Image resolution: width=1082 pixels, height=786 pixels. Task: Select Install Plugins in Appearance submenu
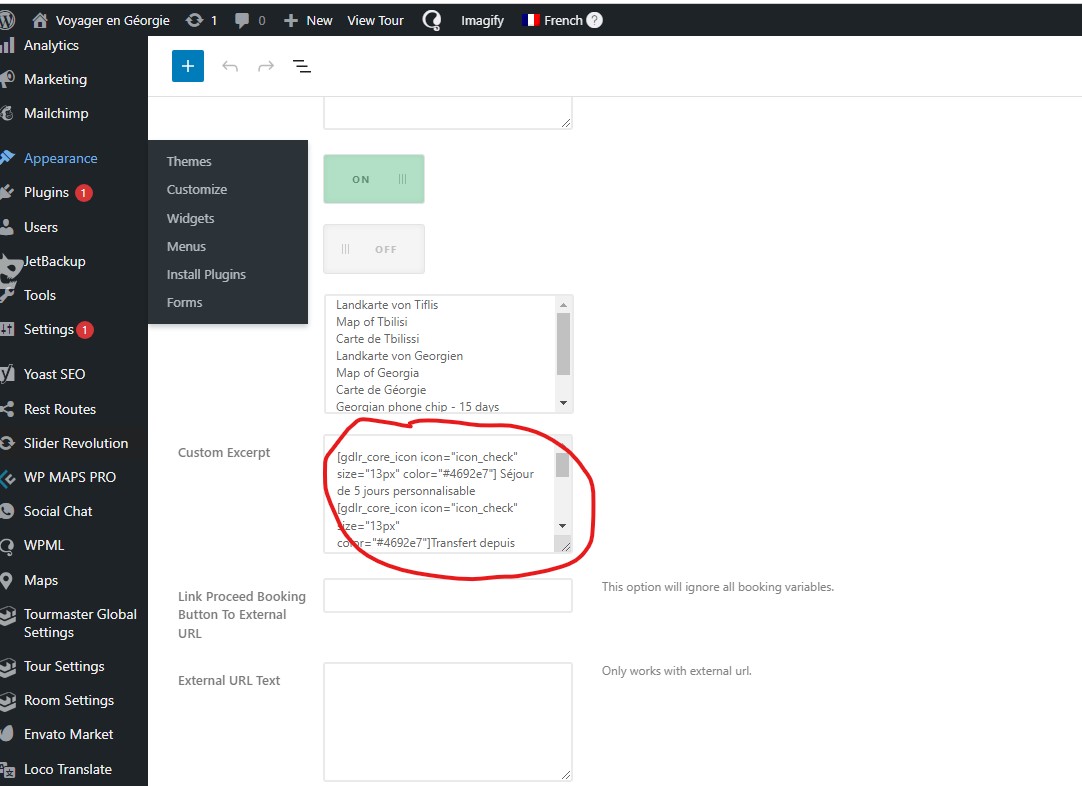206,275
